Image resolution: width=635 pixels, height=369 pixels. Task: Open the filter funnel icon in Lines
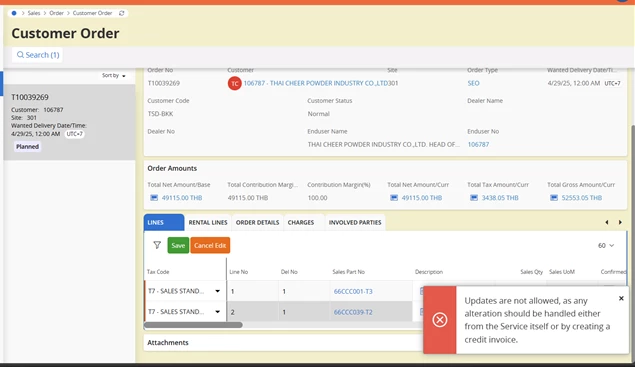157,245
